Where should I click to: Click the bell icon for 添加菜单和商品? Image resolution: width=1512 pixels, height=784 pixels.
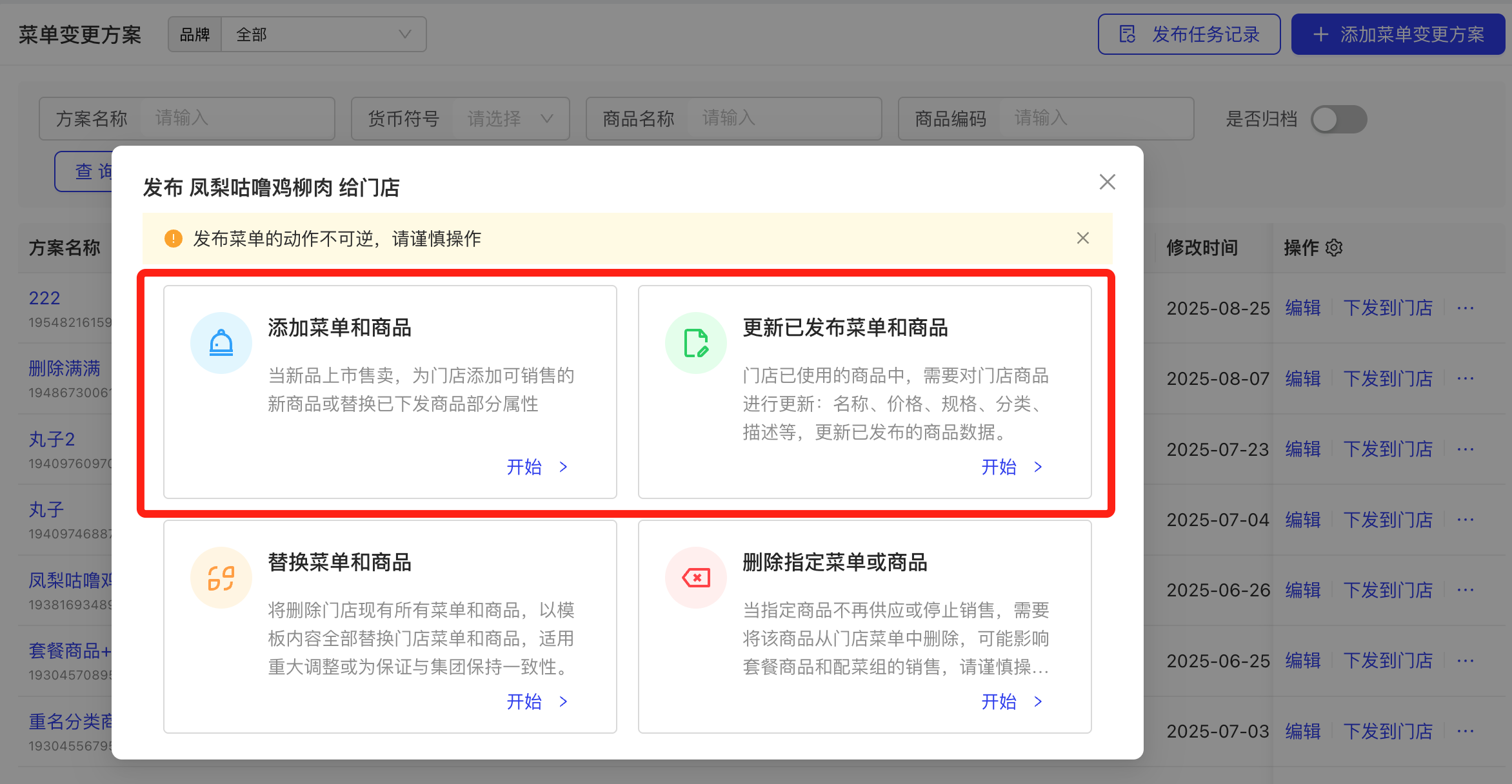(221, 343)
